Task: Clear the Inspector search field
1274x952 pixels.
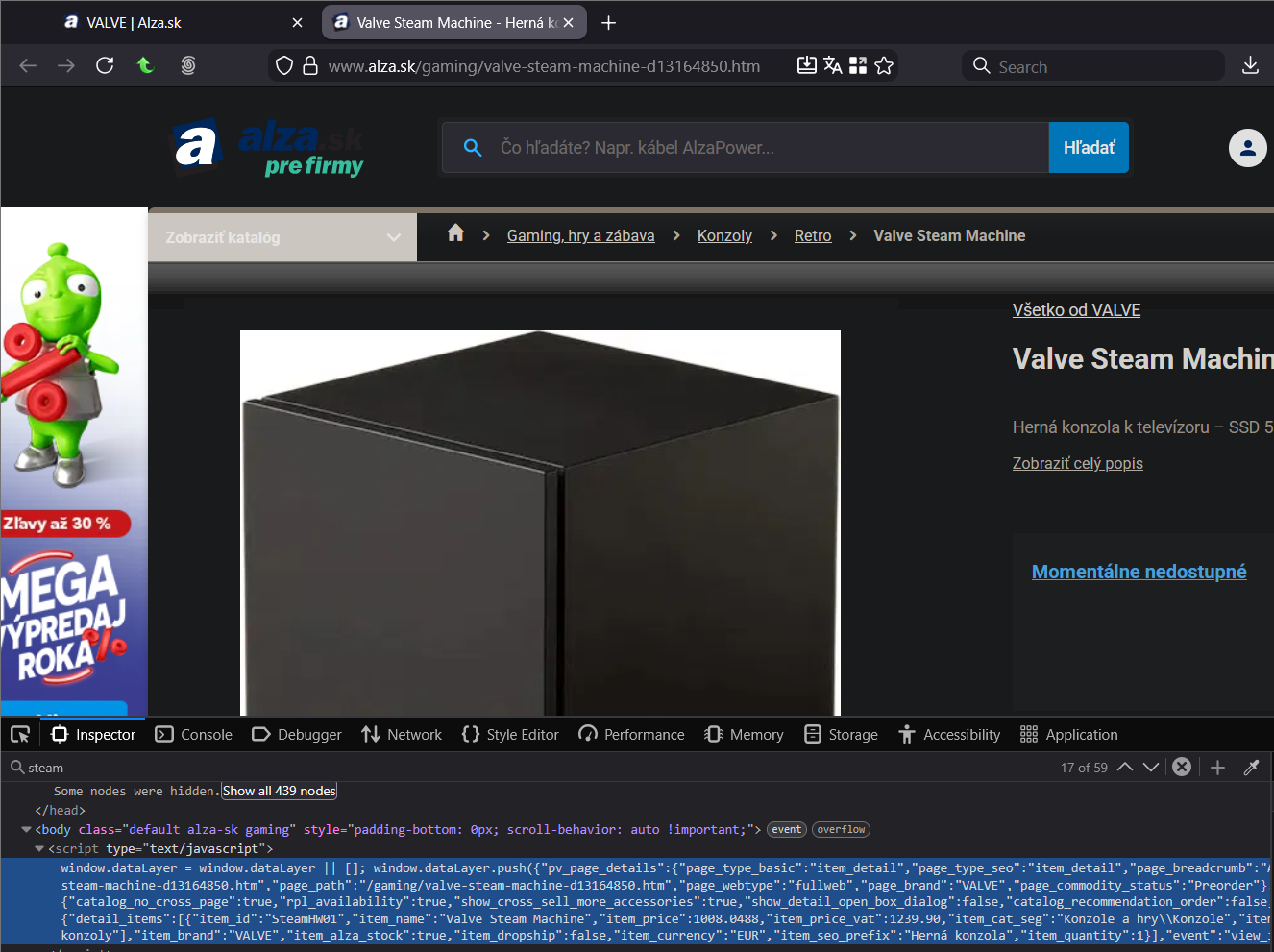Action: click(1182, 767)
